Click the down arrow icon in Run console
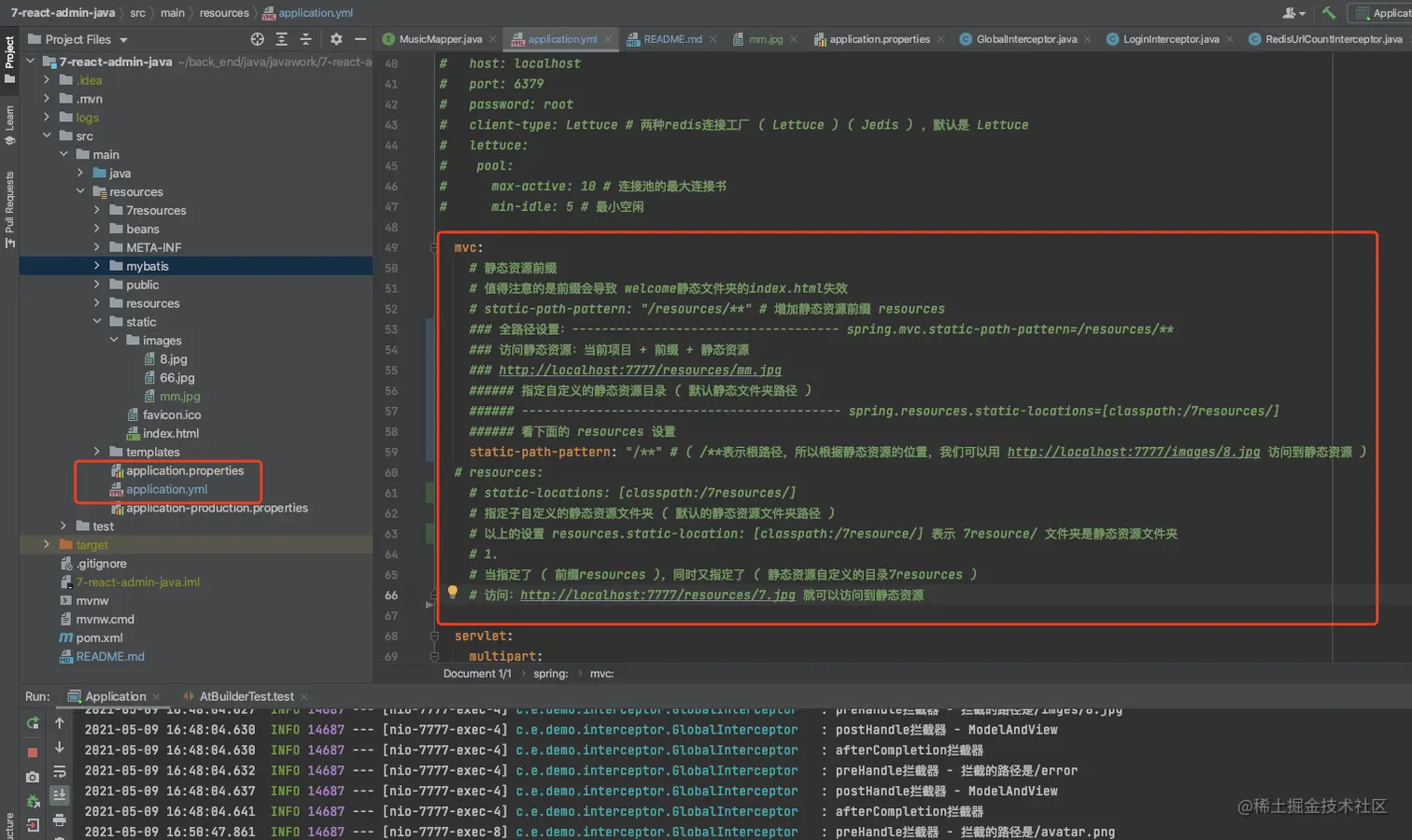The width and height of the screenshot is (1412, 840). click(60, 748)
